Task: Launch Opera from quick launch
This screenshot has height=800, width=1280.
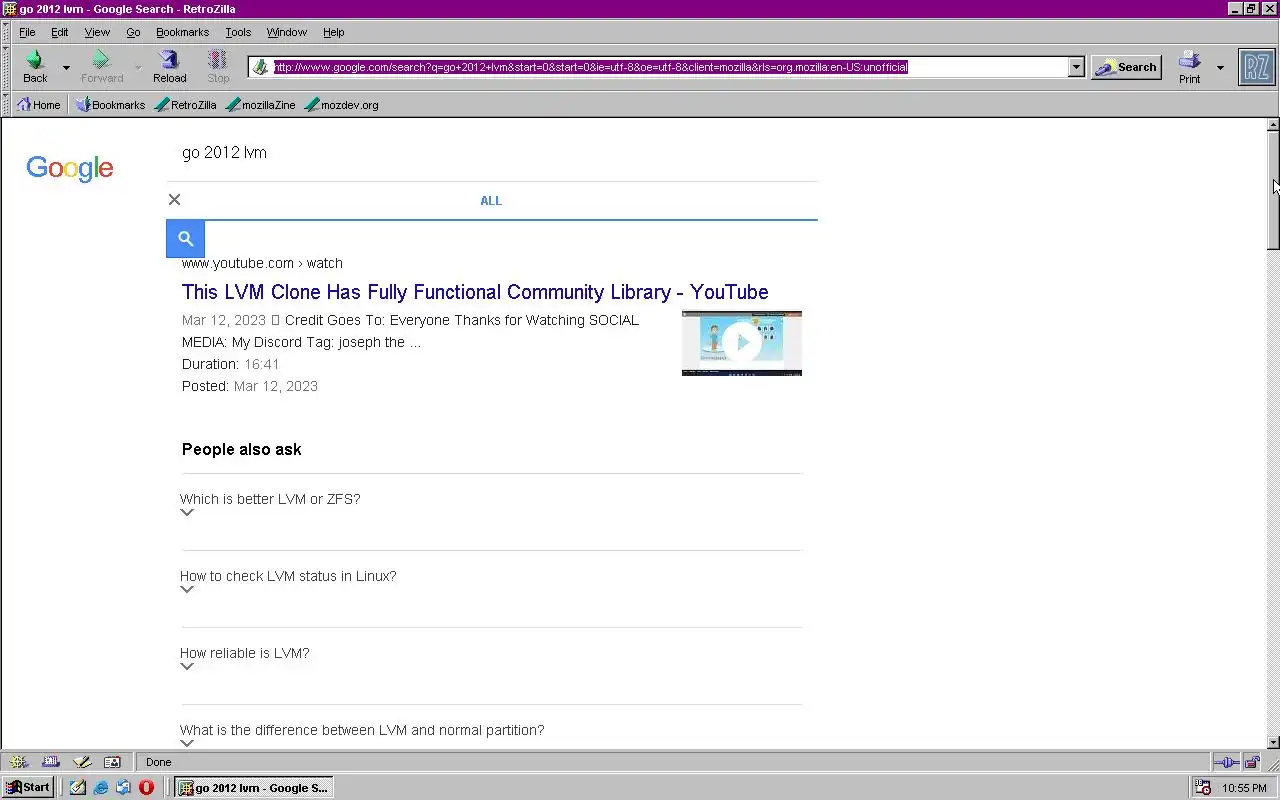Action: click(146, 787)
